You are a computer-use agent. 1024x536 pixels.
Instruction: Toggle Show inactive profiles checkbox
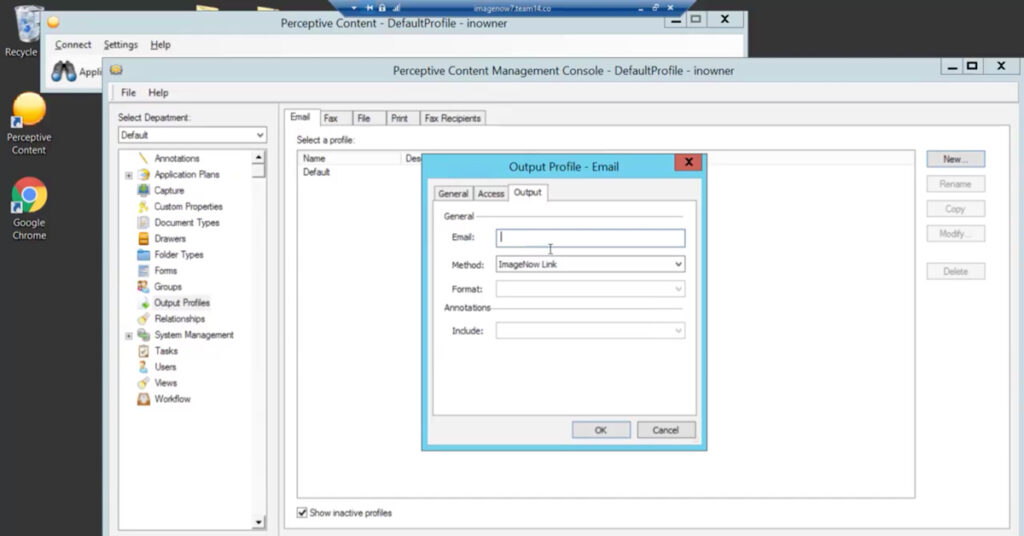tap(302, 513)
